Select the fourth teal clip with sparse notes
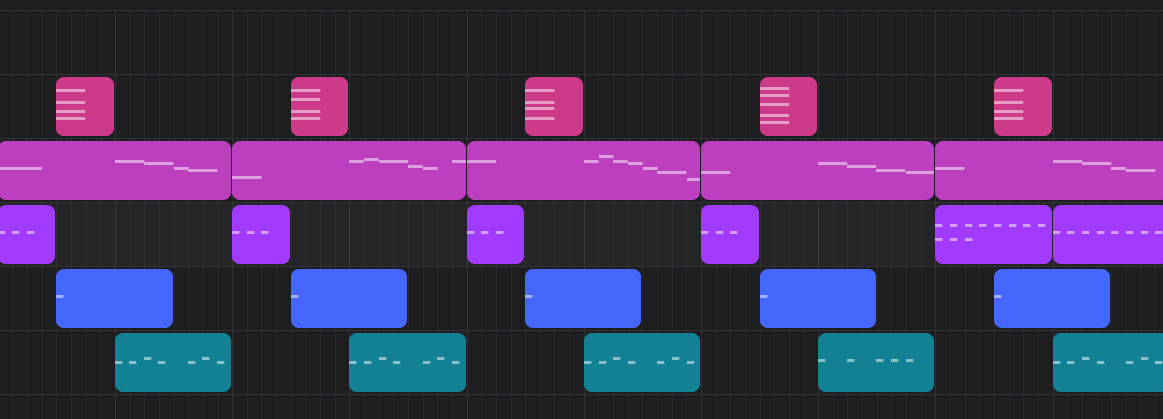This screenshot has width=1163, height=419. (x=876, y=363)
